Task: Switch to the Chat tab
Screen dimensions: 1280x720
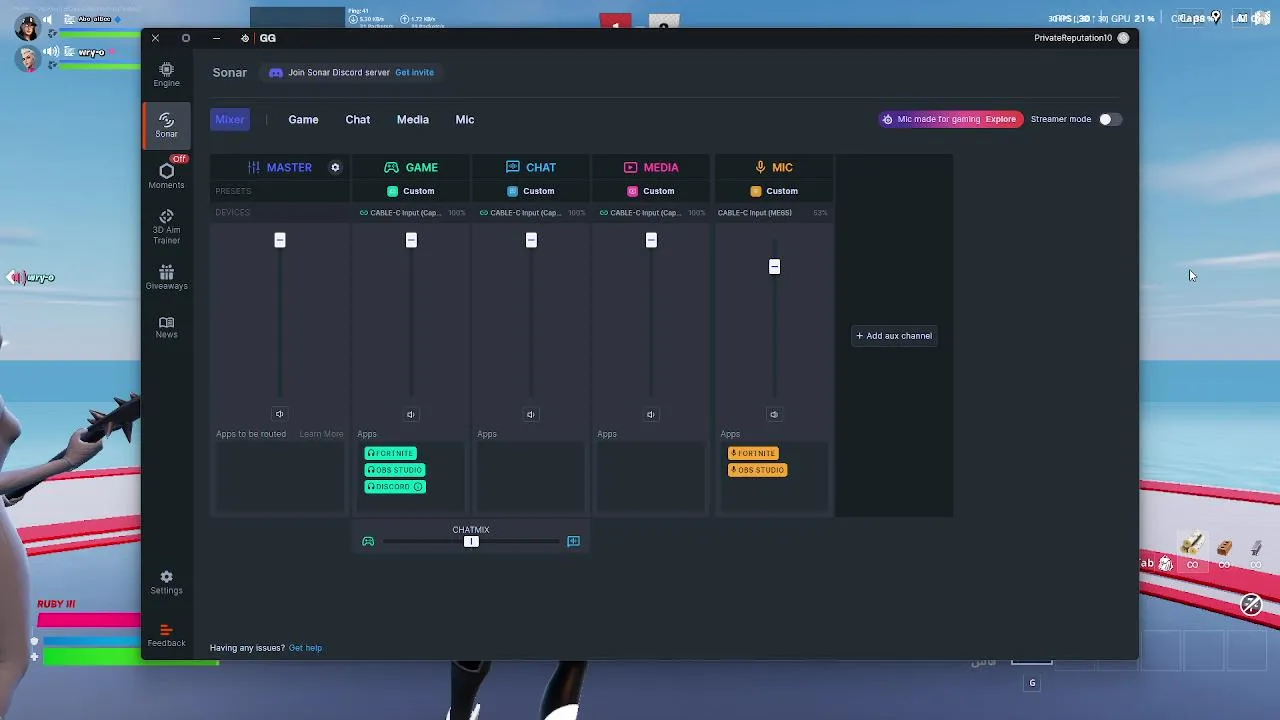Action: [357, 119]
